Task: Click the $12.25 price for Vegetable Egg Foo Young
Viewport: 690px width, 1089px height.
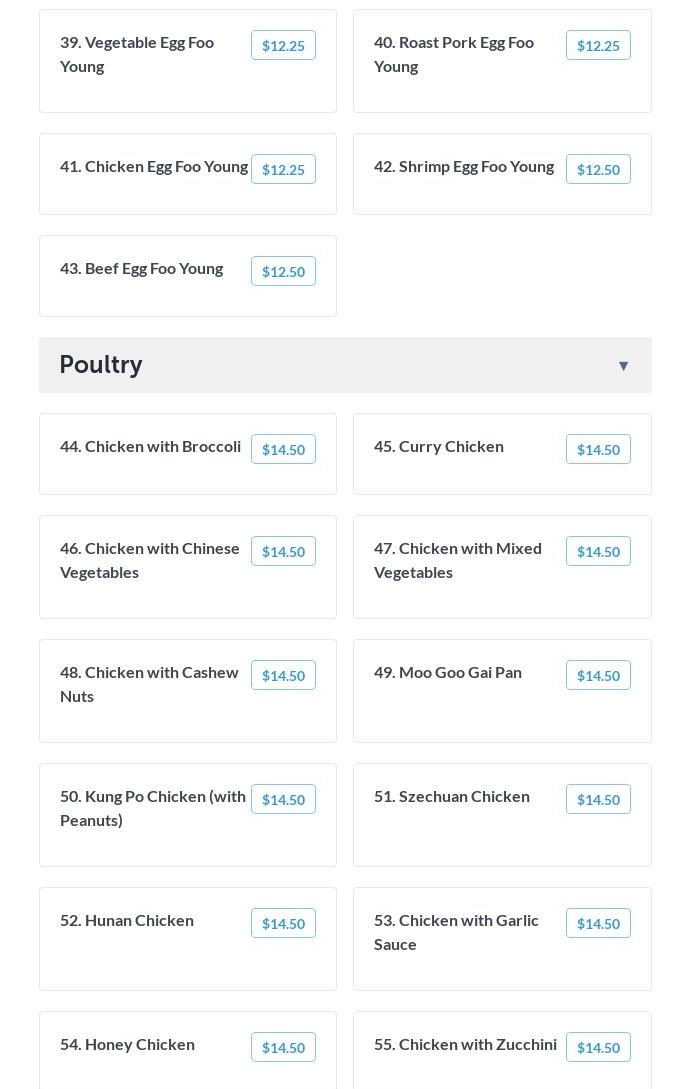Action: click(283, 45)
